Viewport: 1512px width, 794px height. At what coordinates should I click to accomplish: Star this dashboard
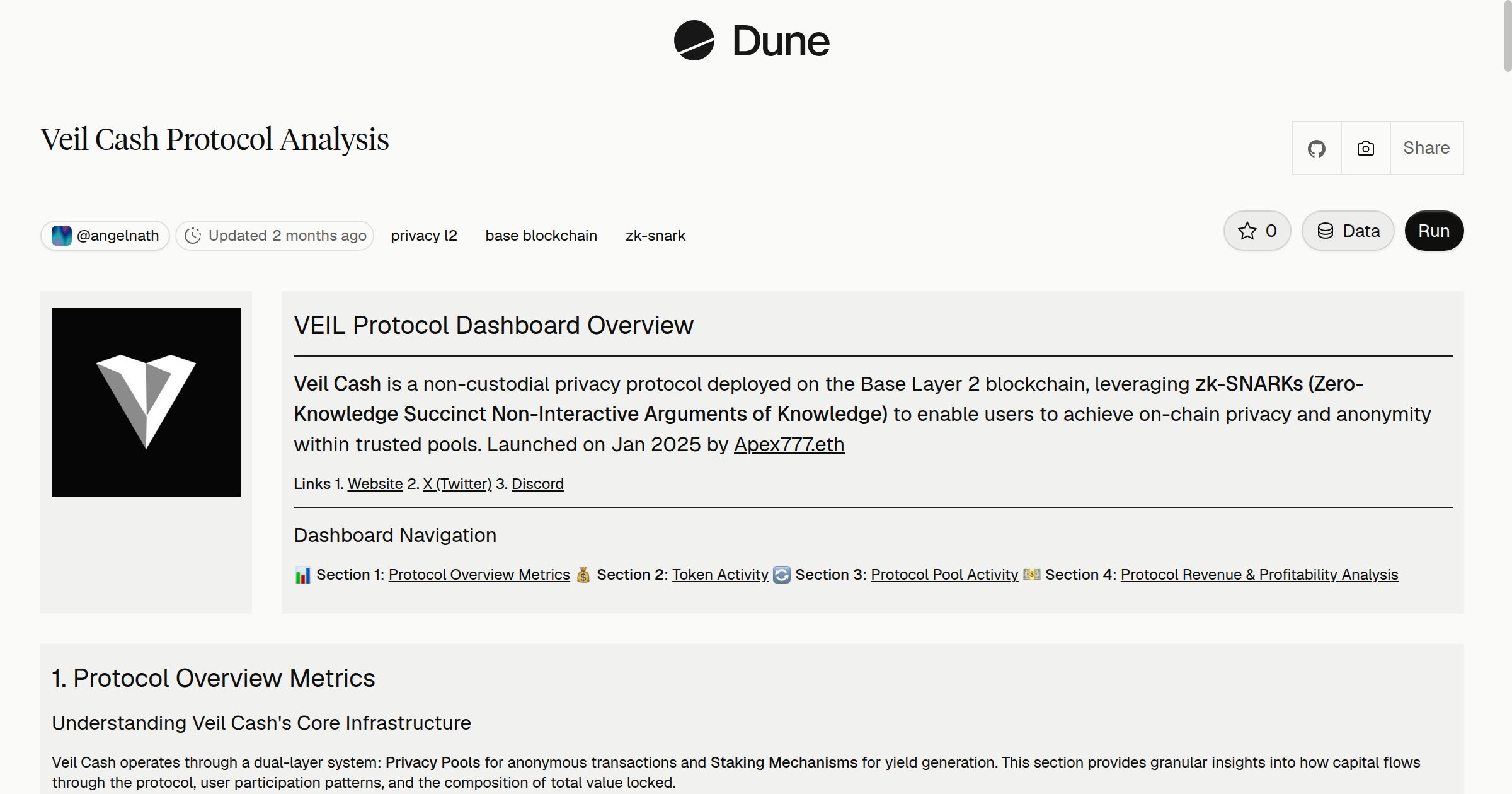[x=1257, y=231]
